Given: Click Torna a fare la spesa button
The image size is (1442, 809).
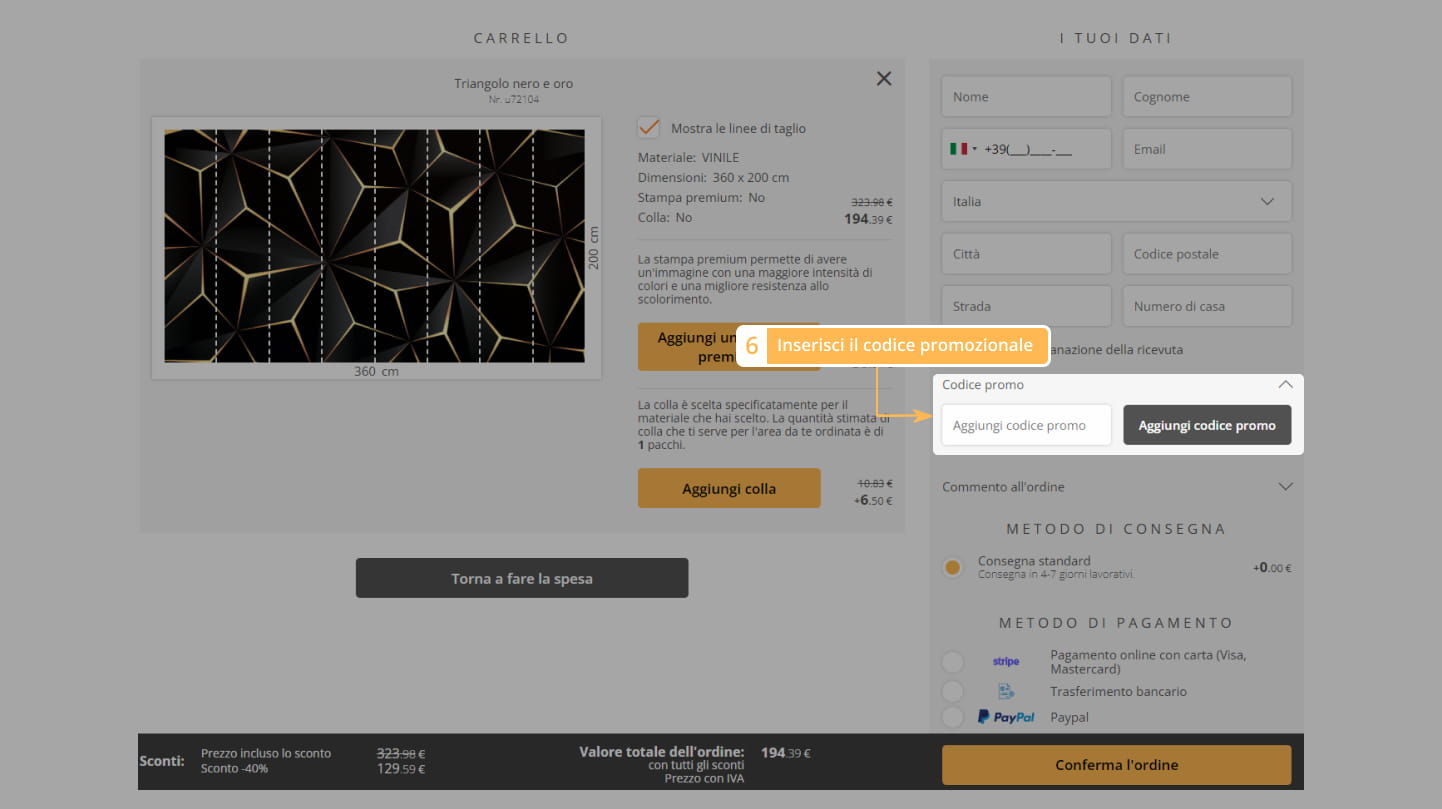Looking at the screenshot, I should 522,578.
